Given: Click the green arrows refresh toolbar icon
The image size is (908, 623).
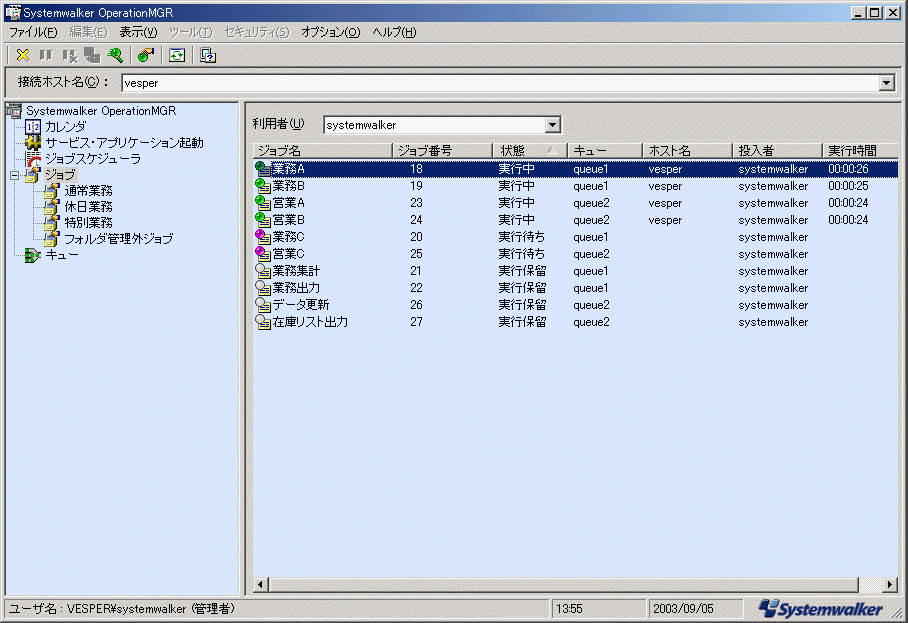Looking at the screenshot, I should pos(177,55).
